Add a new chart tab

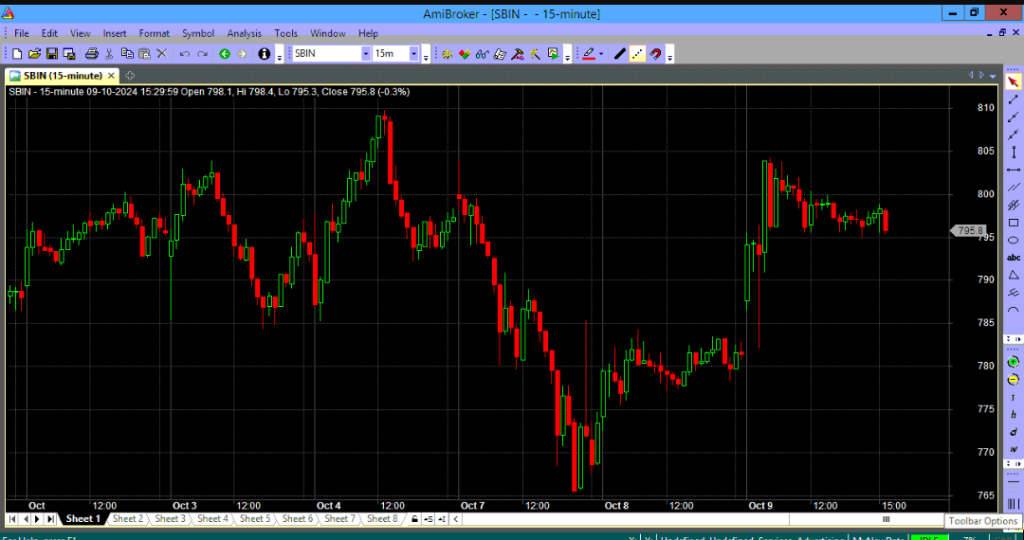[129, 75]
